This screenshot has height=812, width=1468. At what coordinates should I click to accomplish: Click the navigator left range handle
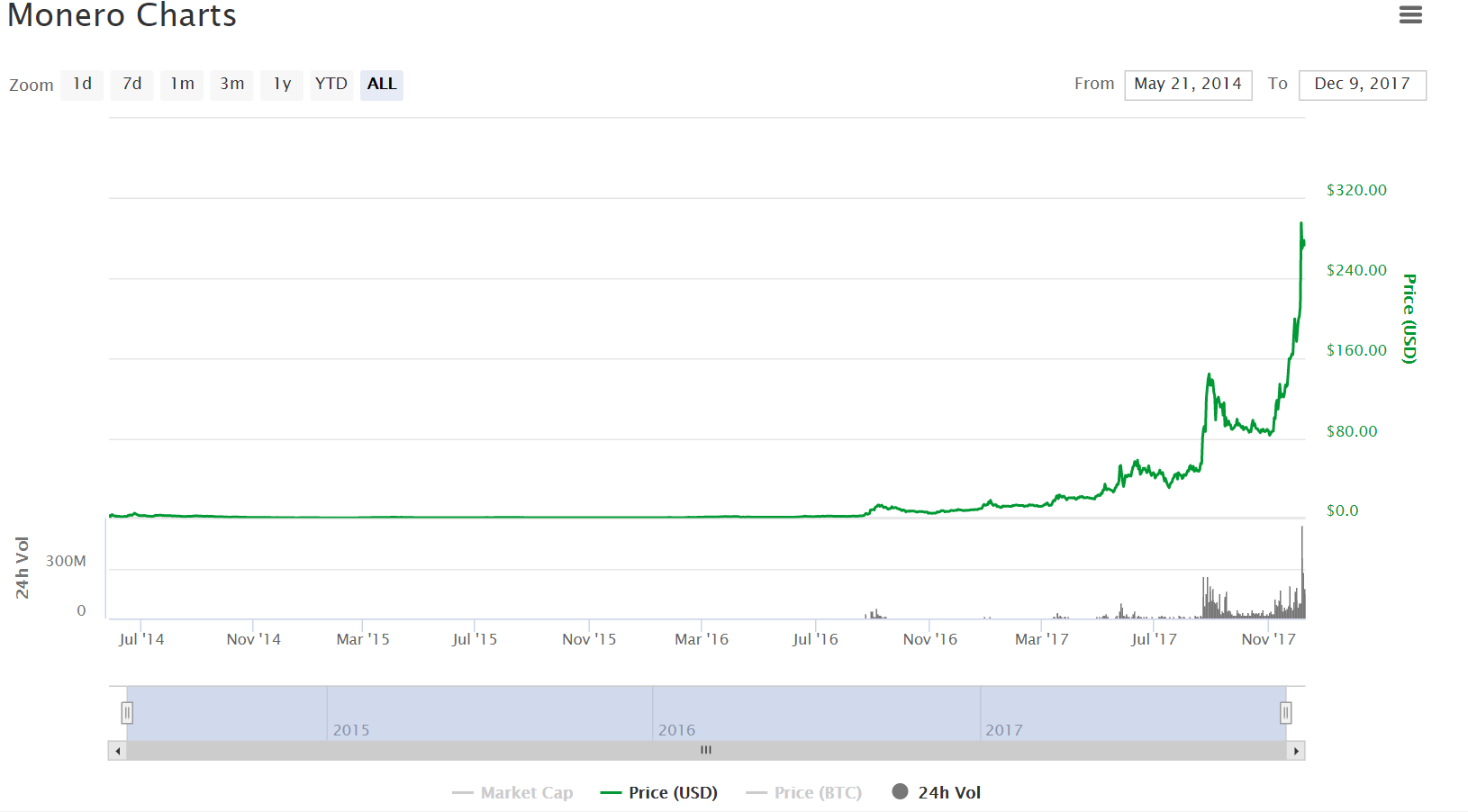(127, 713)
